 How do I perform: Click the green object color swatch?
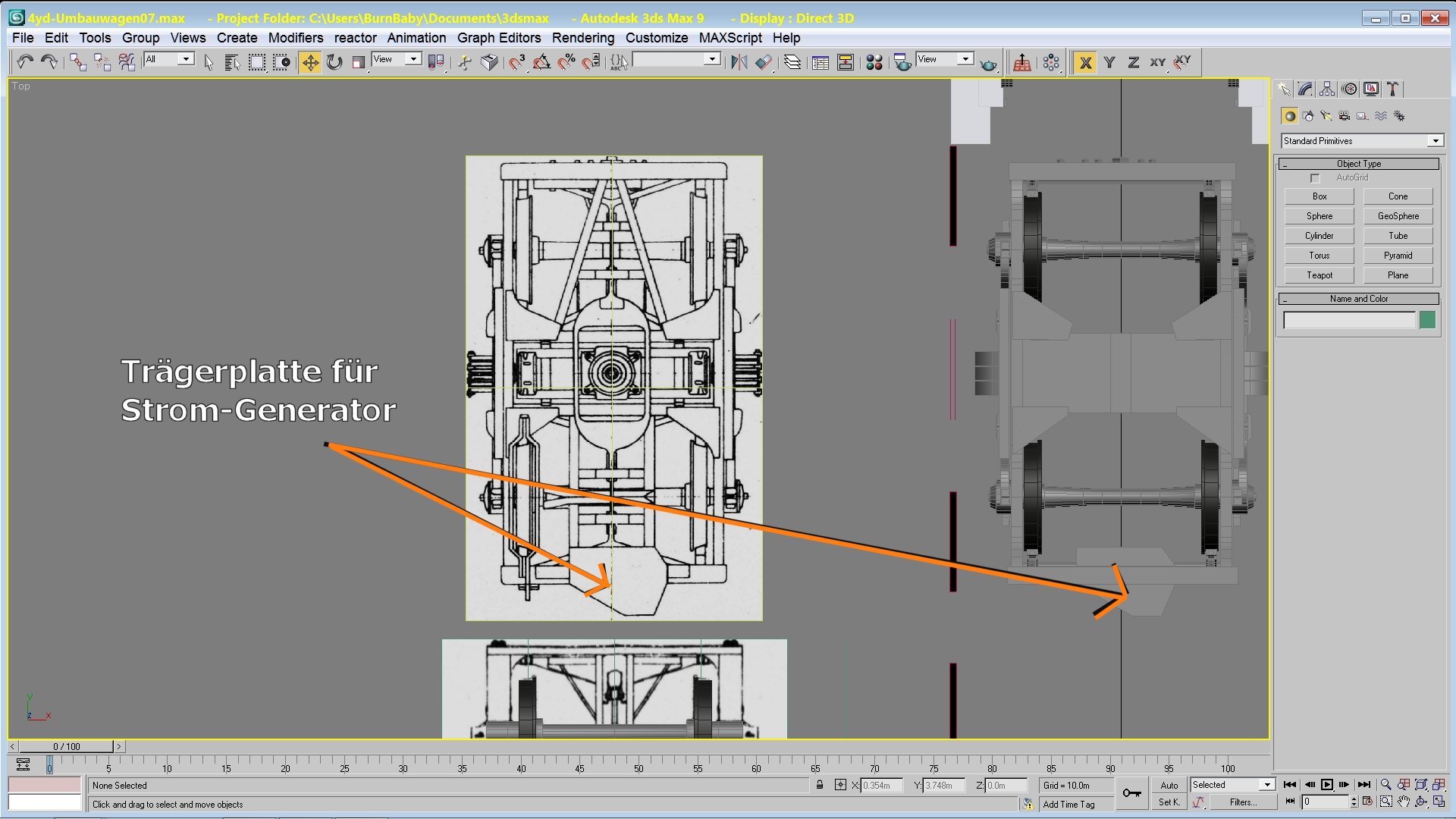1426,320
